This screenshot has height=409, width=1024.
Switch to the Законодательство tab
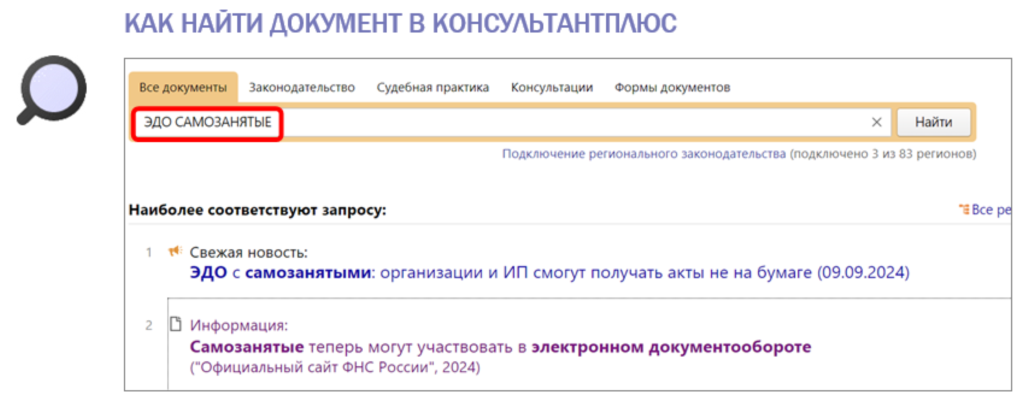302,88
